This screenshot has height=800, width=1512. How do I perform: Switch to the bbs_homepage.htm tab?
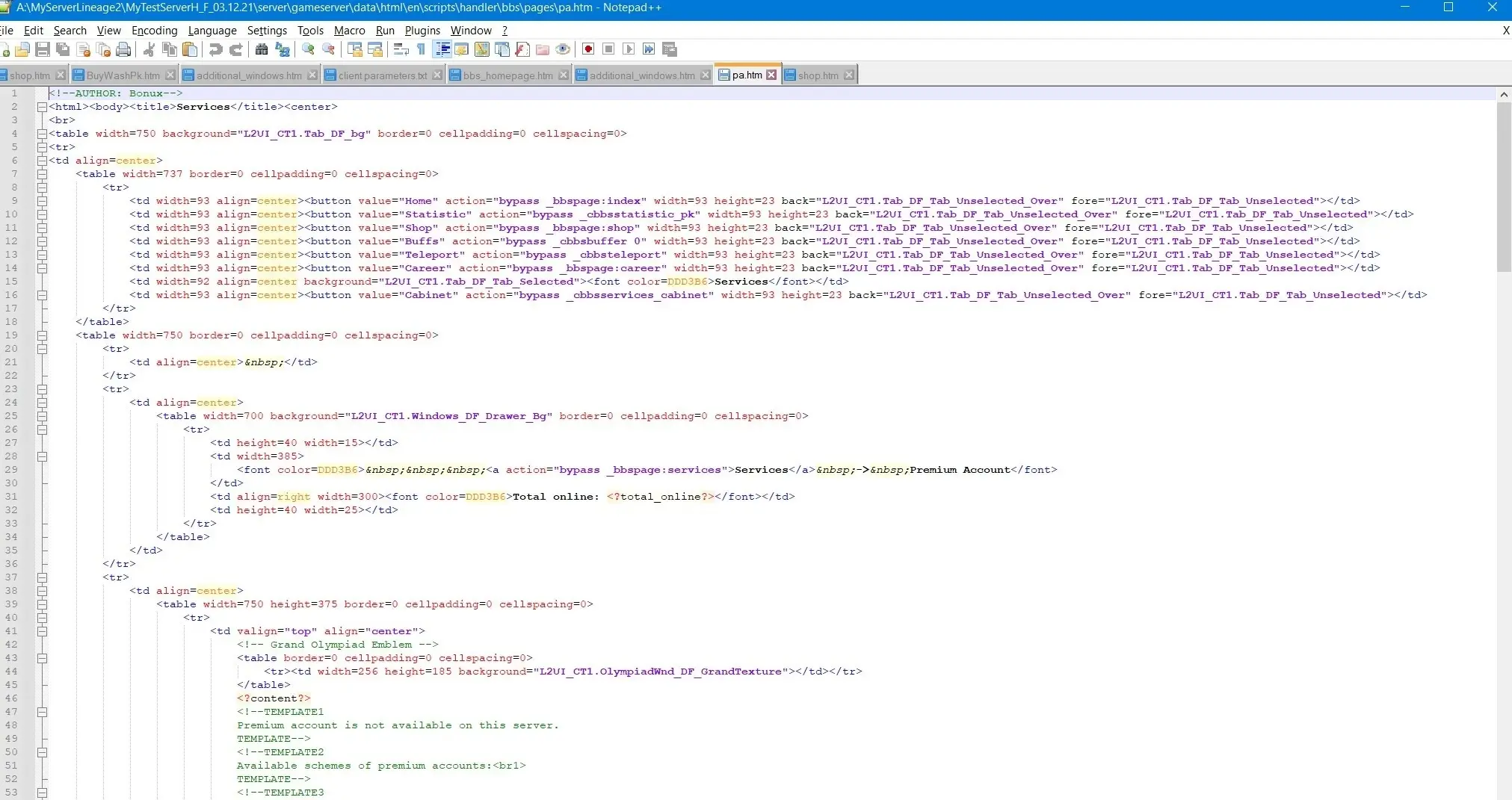[x=507, y=75]
